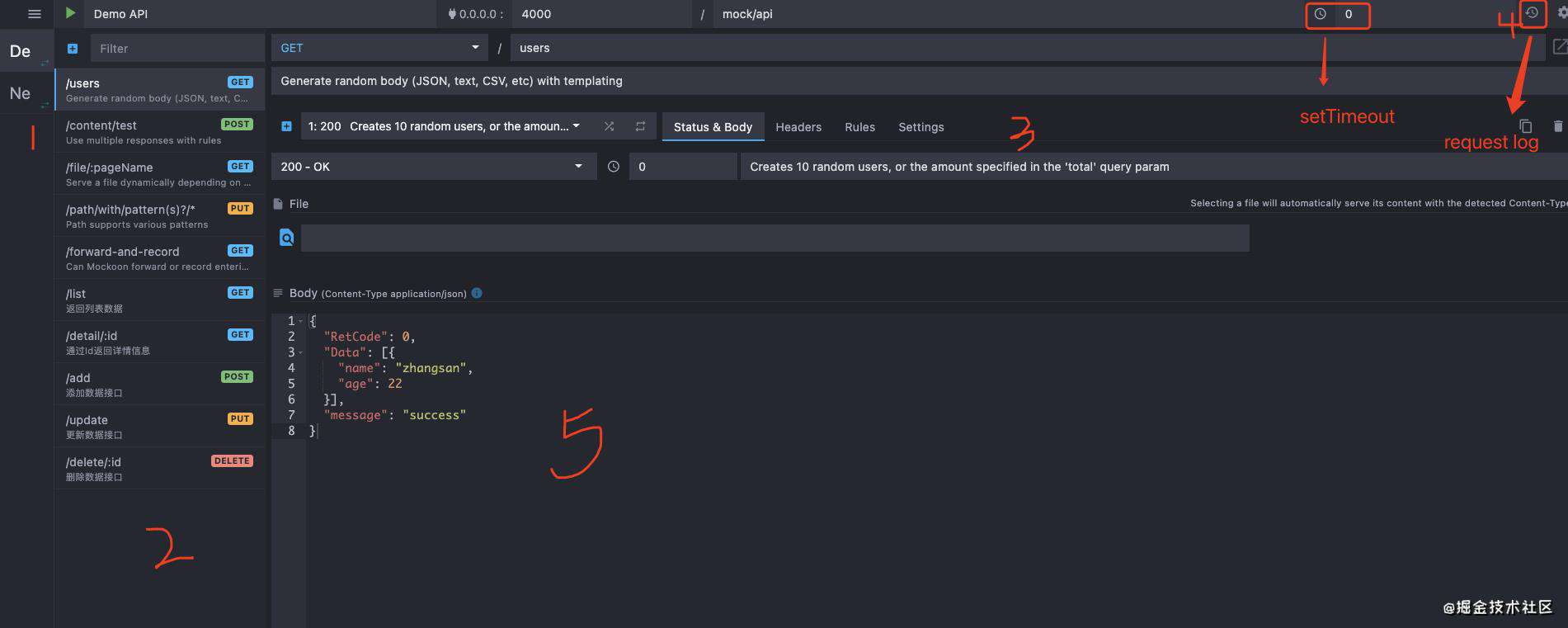Select the /file/:pageName route
Image resolution: width=1568 pixels, height=628 pixels.
(x=159, y=174)
